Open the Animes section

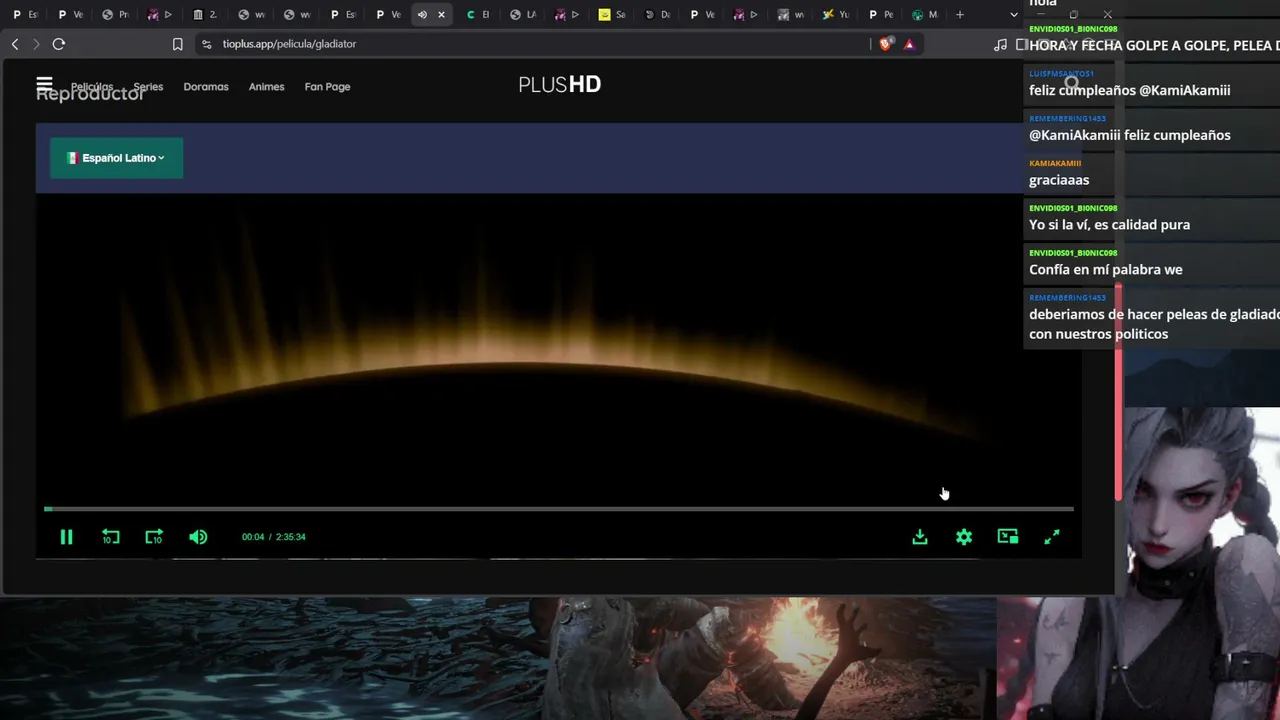(267, 87)
